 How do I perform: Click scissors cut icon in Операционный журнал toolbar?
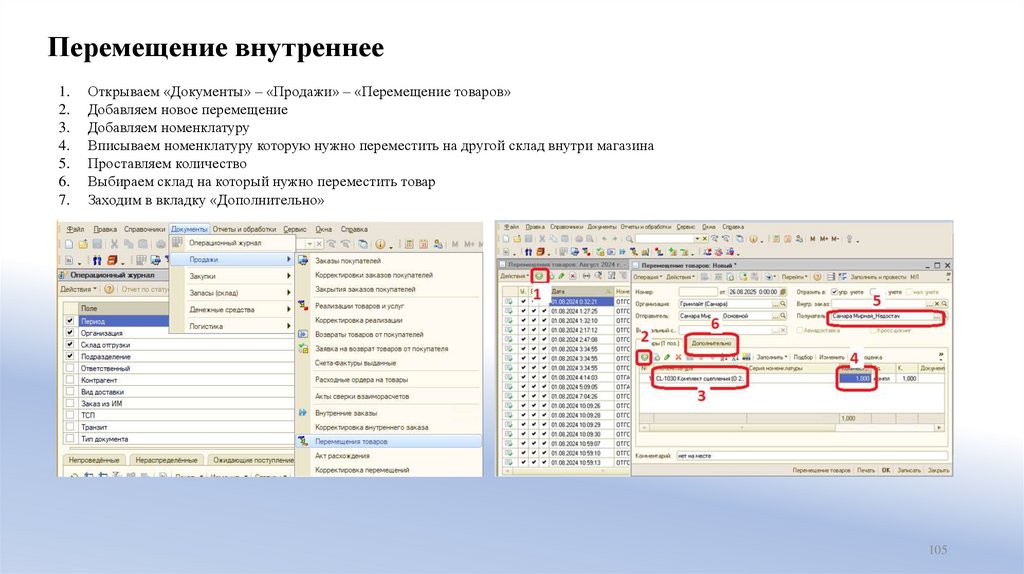(114, 244)
